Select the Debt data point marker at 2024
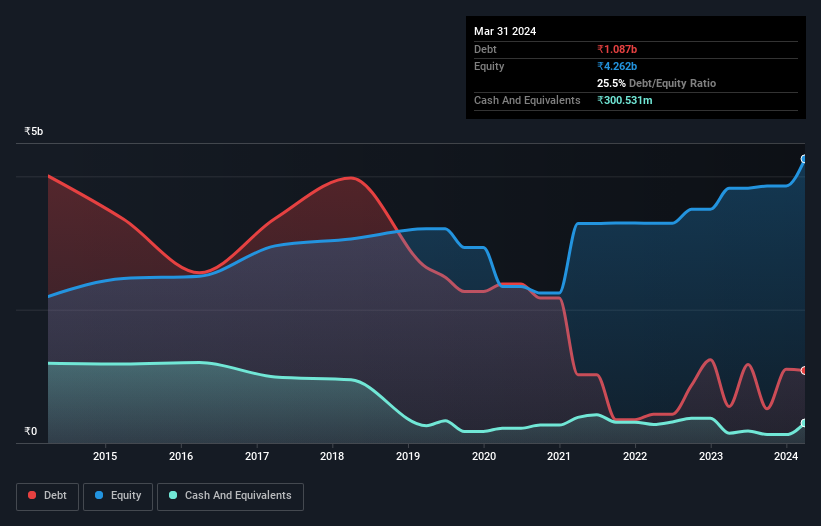The width and height of the screenshot is (821, 526). [804, 371]
